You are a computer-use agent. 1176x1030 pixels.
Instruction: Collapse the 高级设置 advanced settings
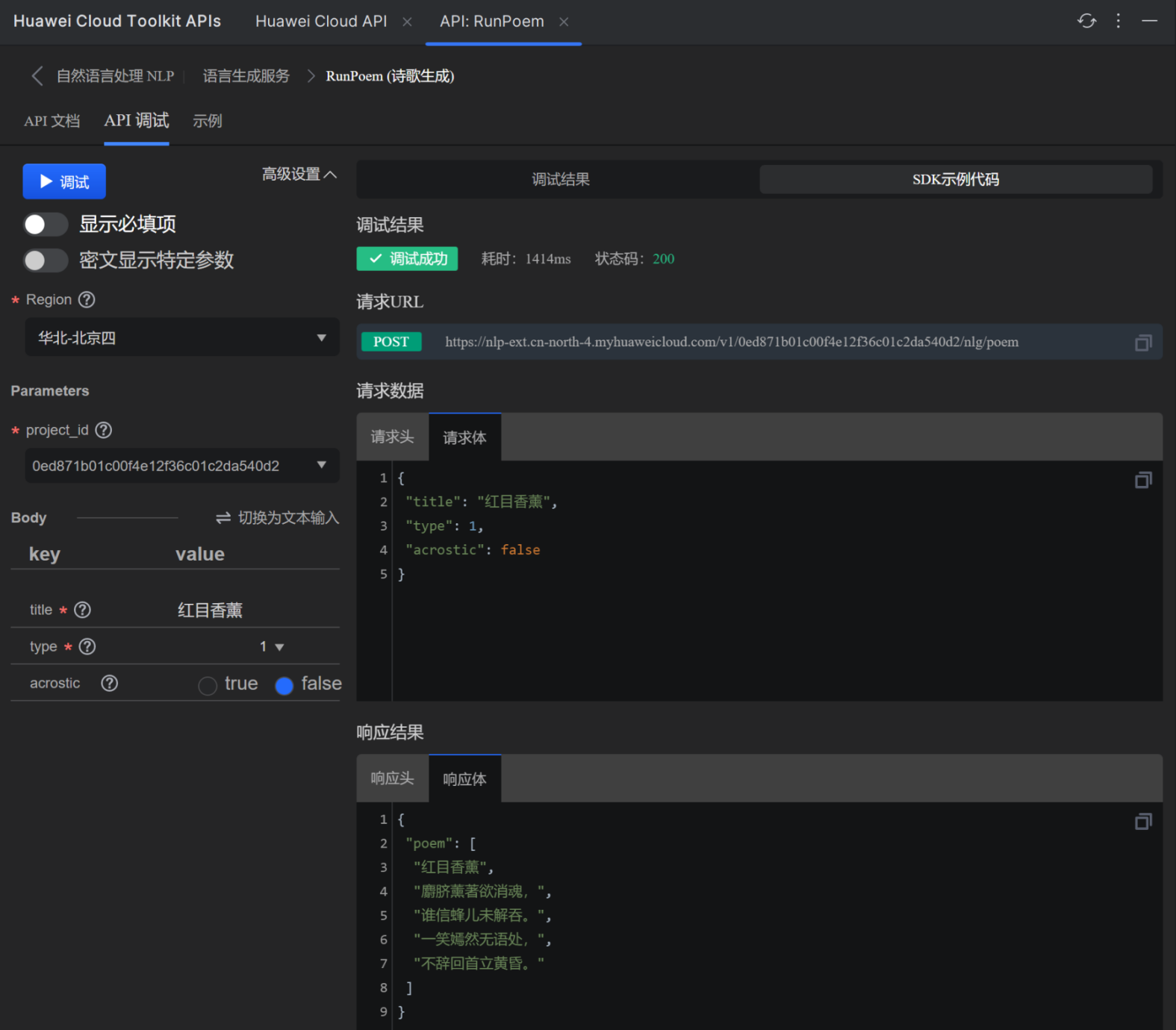click(299, 174)
